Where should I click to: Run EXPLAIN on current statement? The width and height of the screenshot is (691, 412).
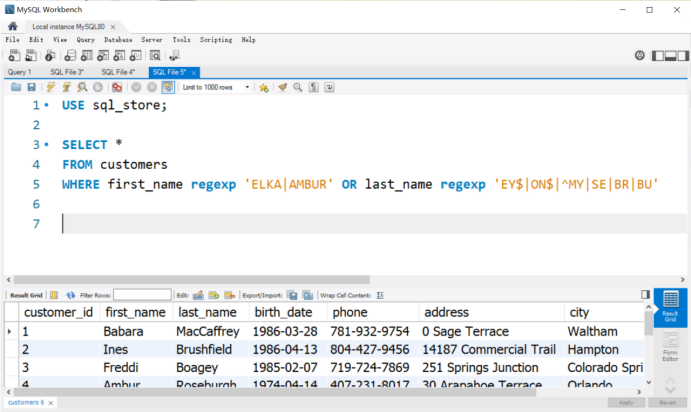pyautogui.click(x=82, y=87)
